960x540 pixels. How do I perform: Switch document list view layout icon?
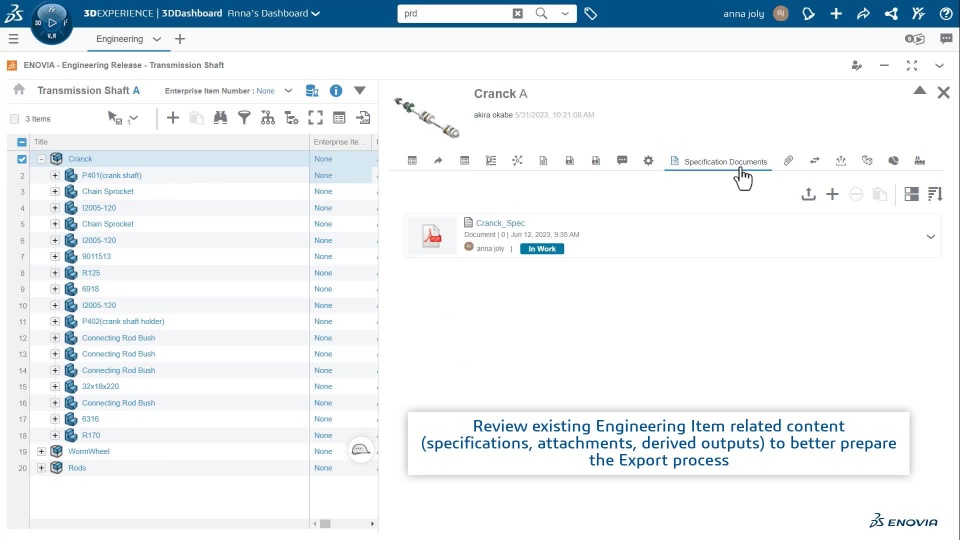point(911,194)
